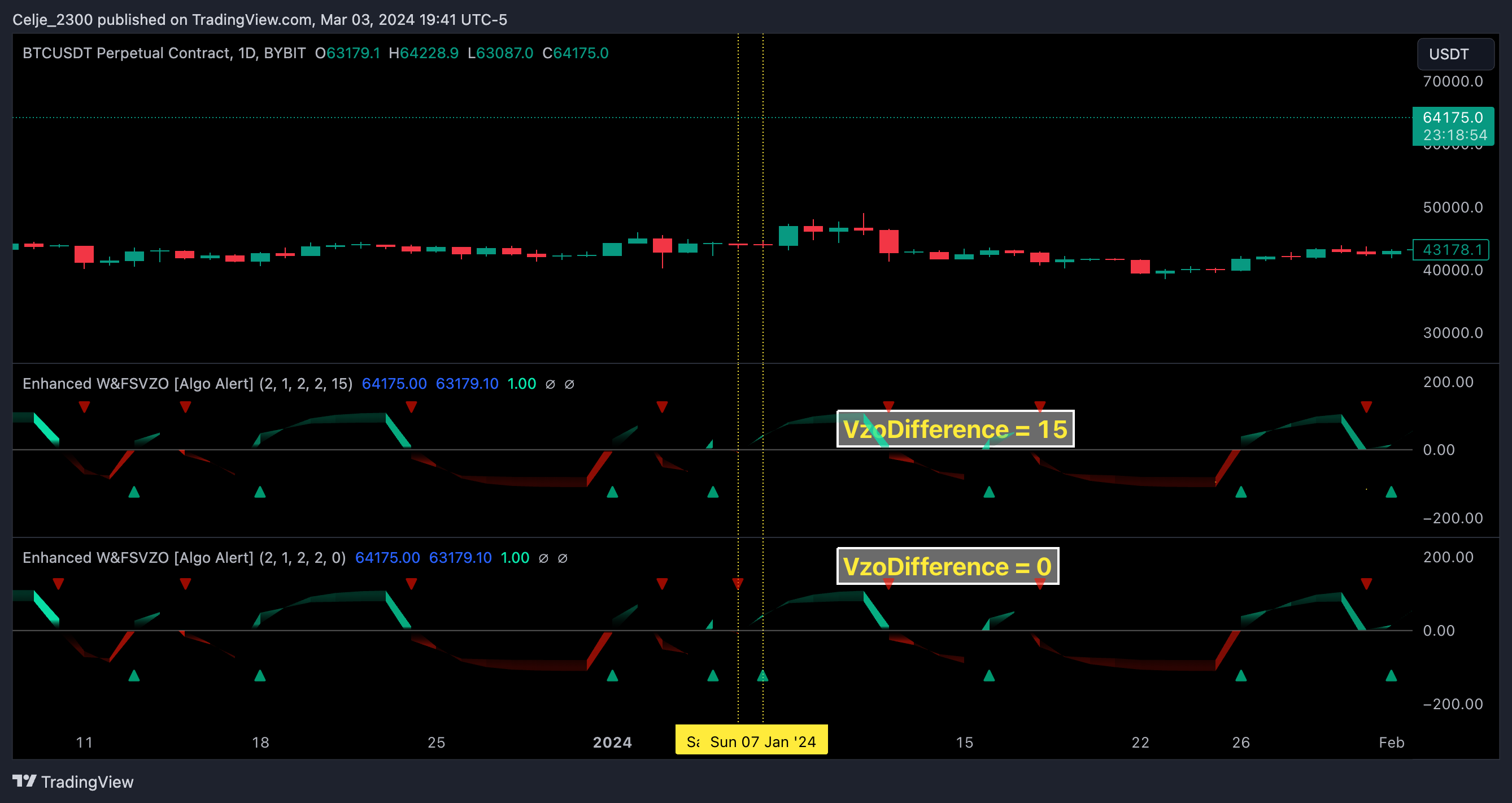Click the Feb label on time axis

pos(1391,742)
